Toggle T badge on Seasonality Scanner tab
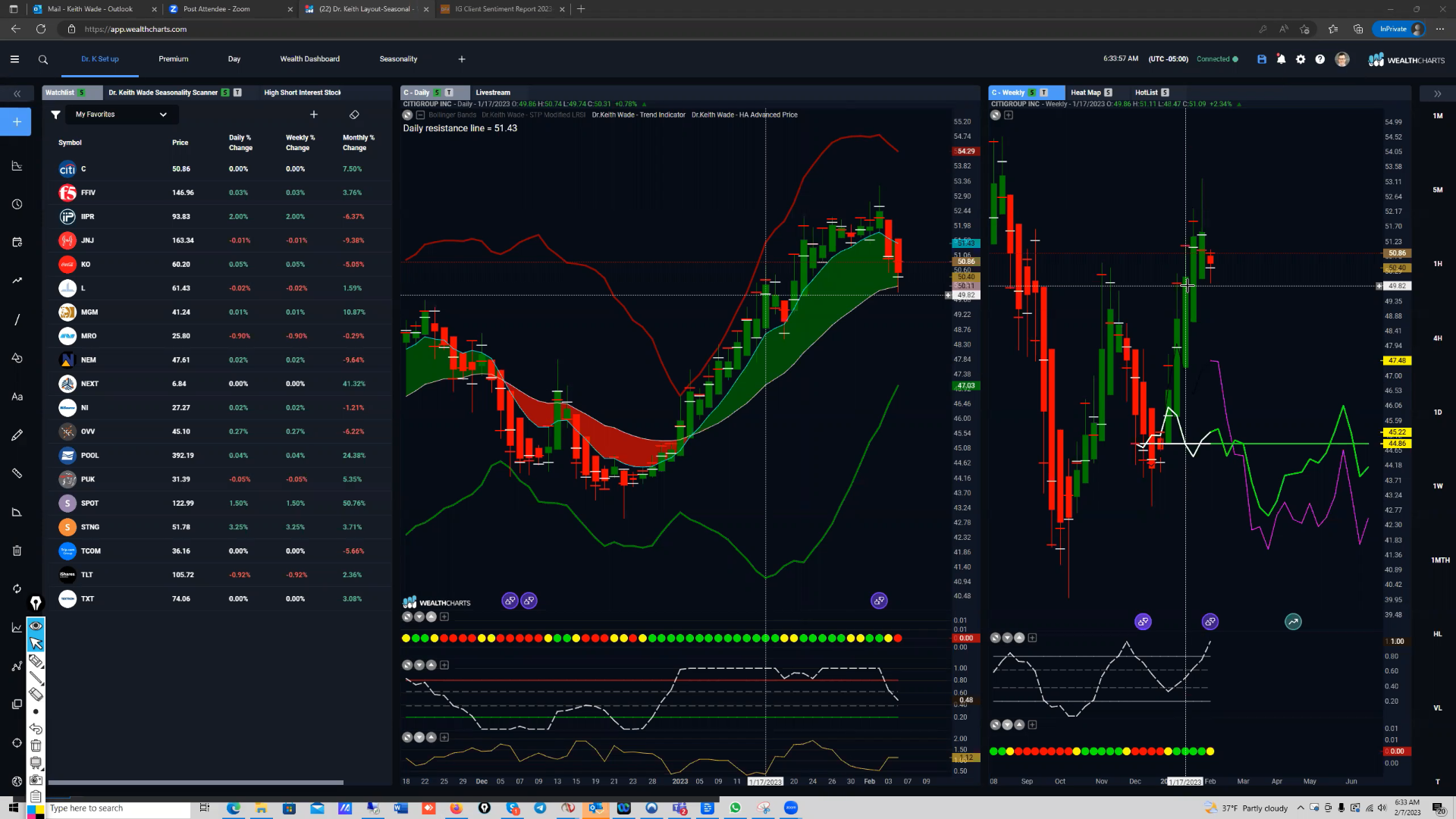The height and width of the screenshot is (819, 1456). click(x=237, y=93)
